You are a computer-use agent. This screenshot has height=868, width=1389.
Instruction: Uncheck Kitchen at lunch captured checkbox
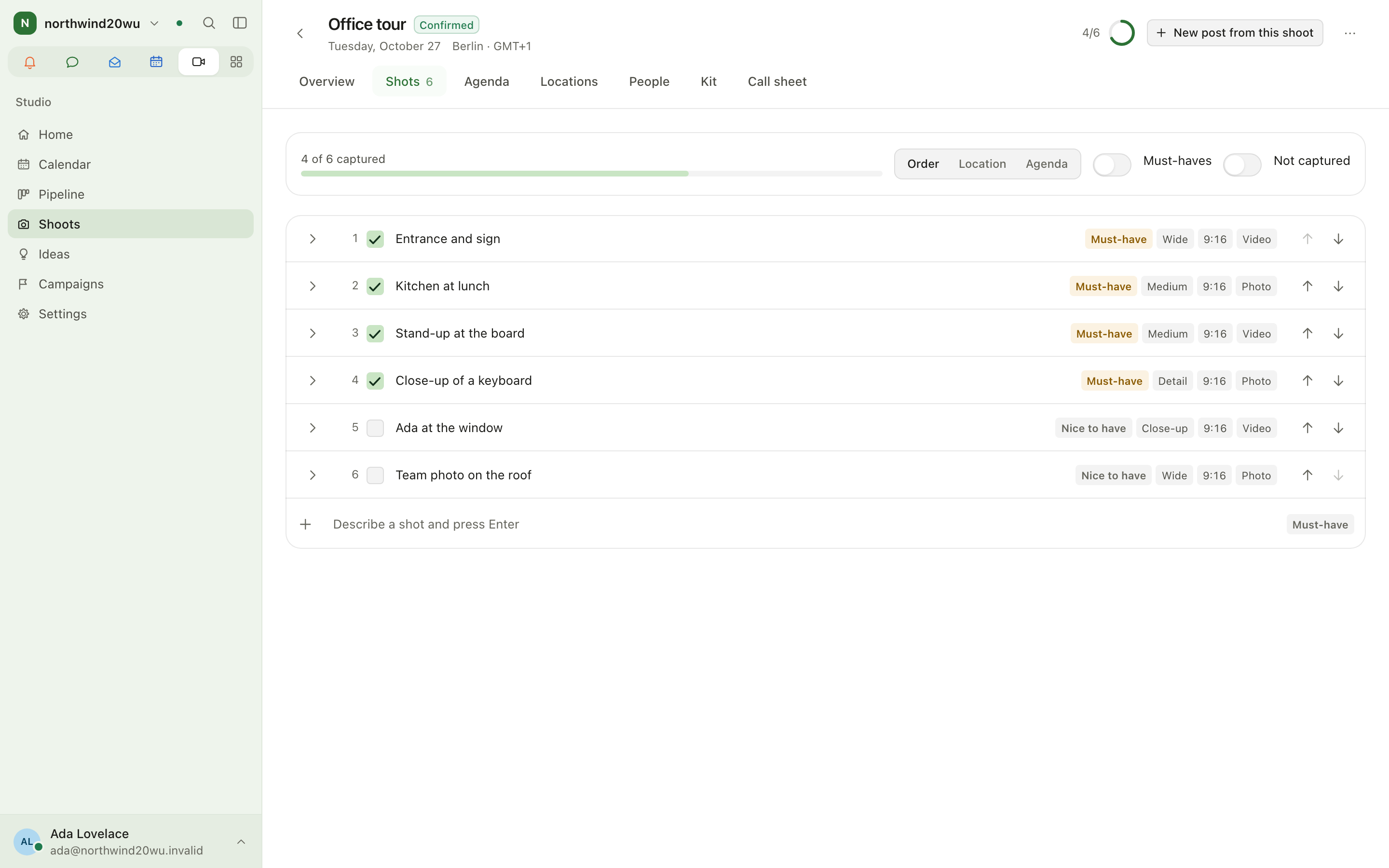point(375,286)
